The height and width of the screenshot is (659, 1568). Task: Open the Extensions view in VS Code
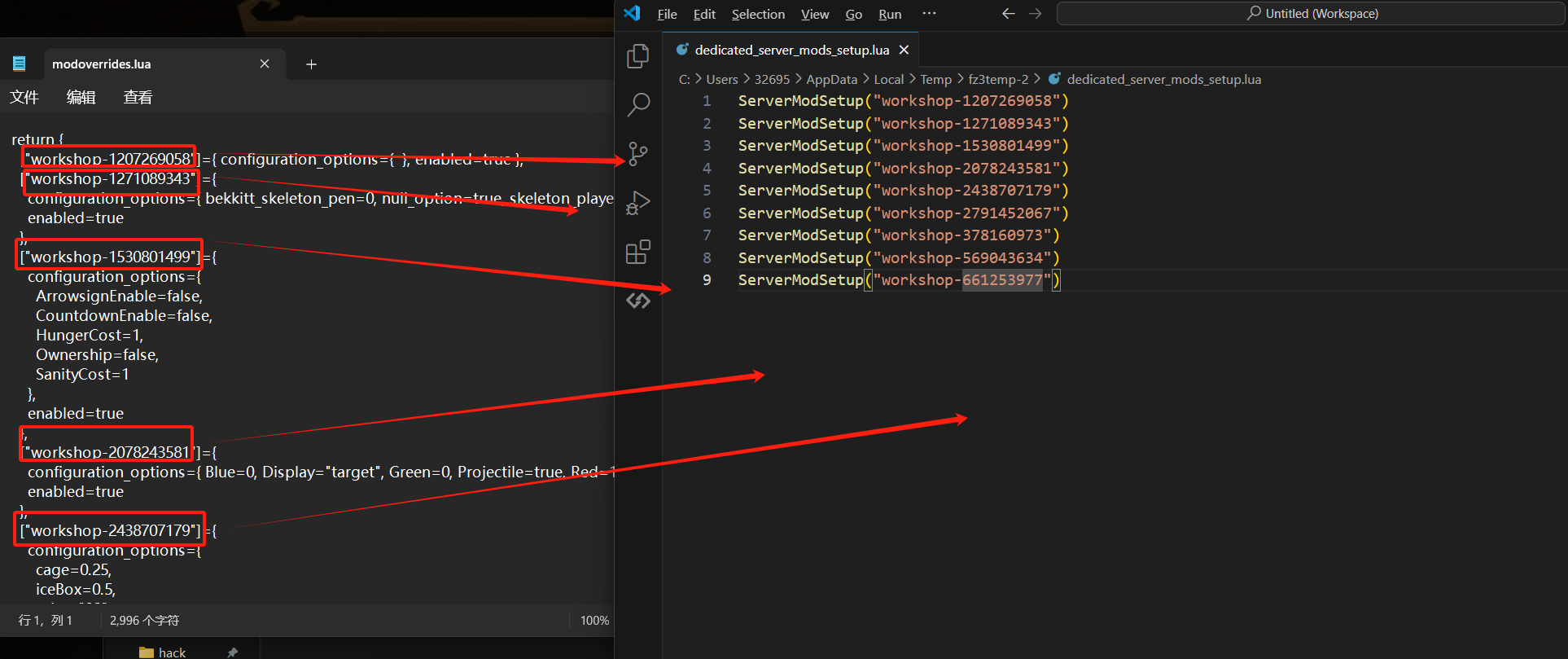coord(638,252)
